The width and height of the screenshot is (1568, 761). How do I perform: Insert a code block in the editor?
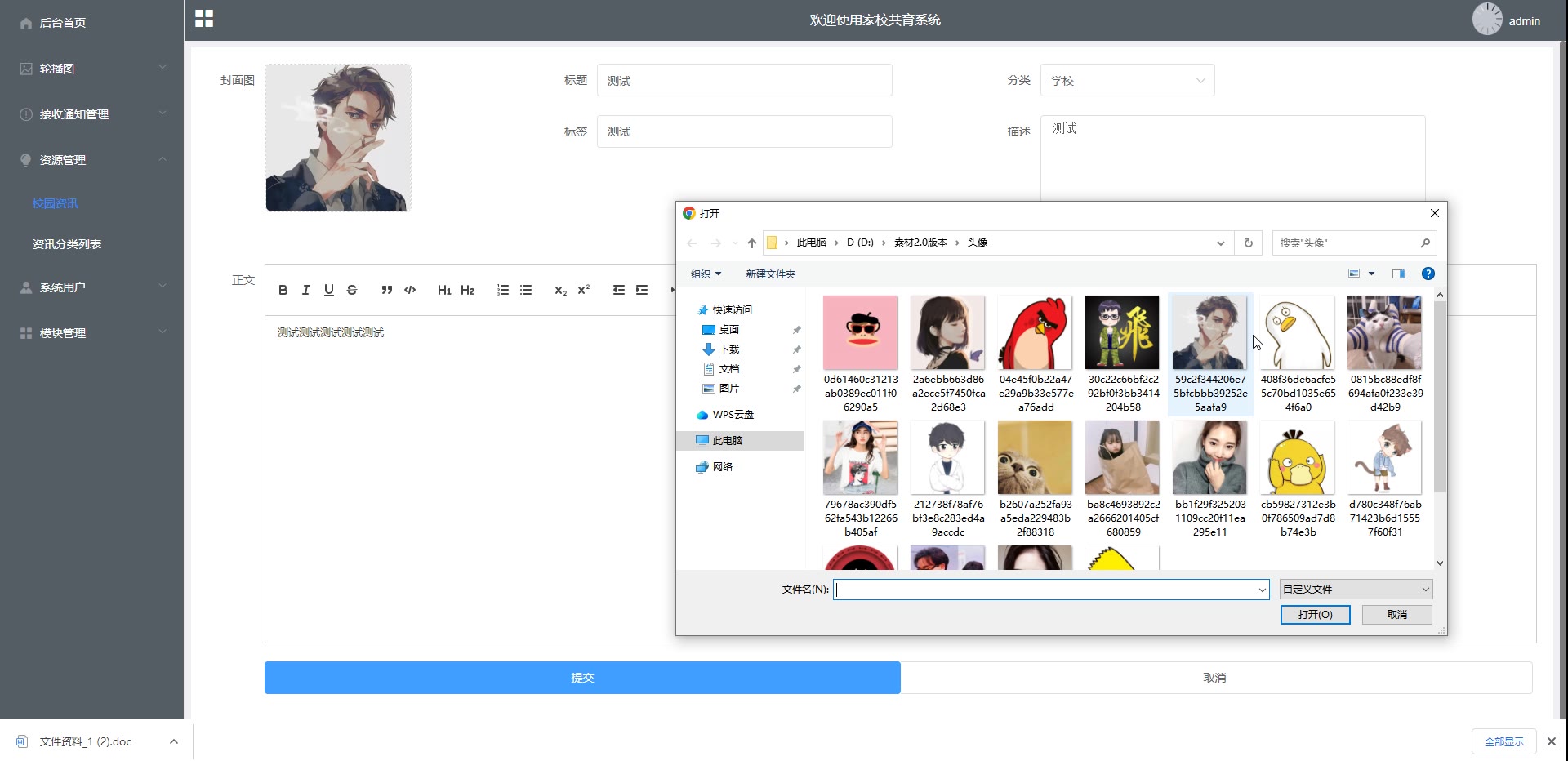coord(410,290)
